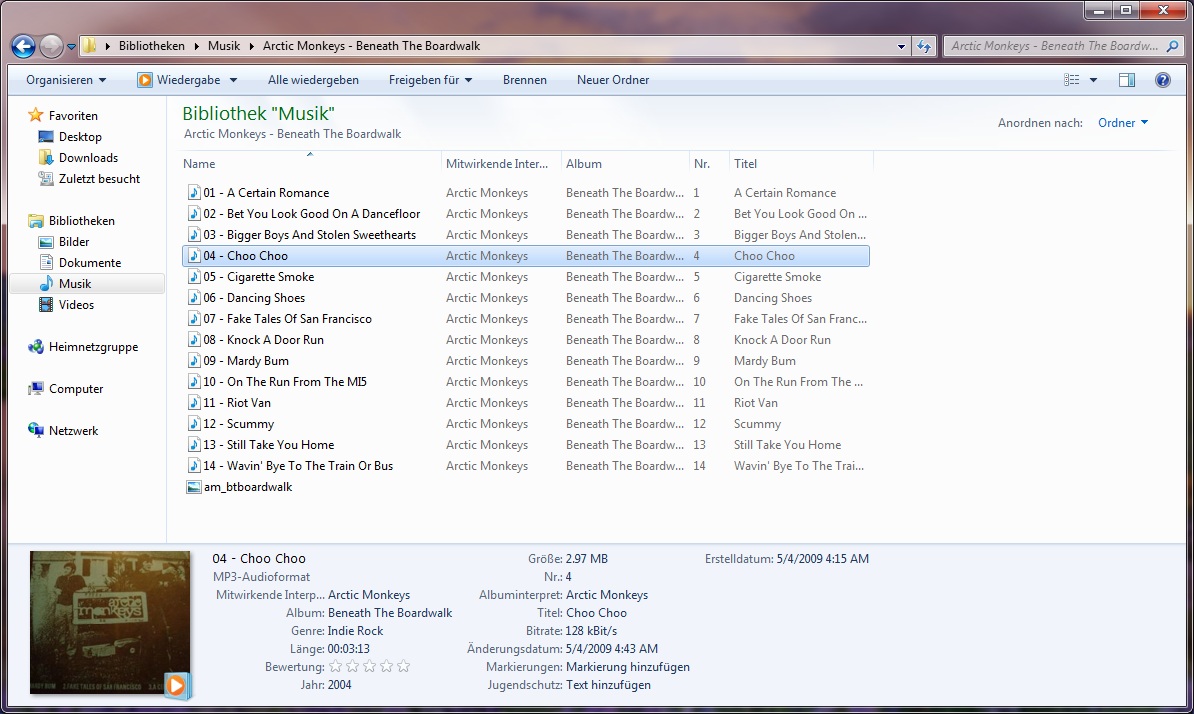Go back with the blue Back arrow
1194x714 pixels.
pyautogui.click(x=24, y=46)
